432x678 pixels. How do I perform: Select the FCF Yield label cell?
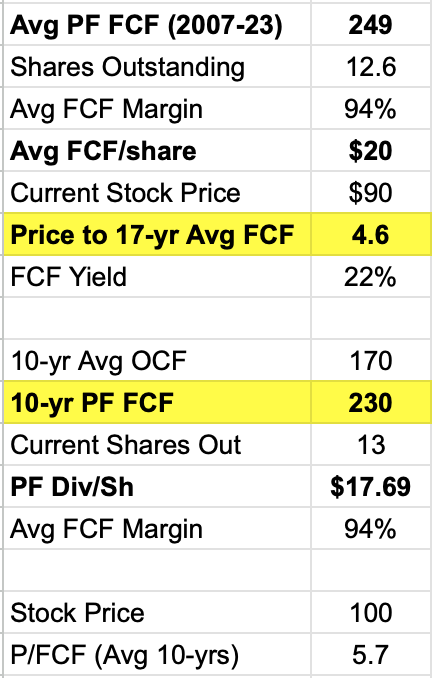[x=157, y=276]
